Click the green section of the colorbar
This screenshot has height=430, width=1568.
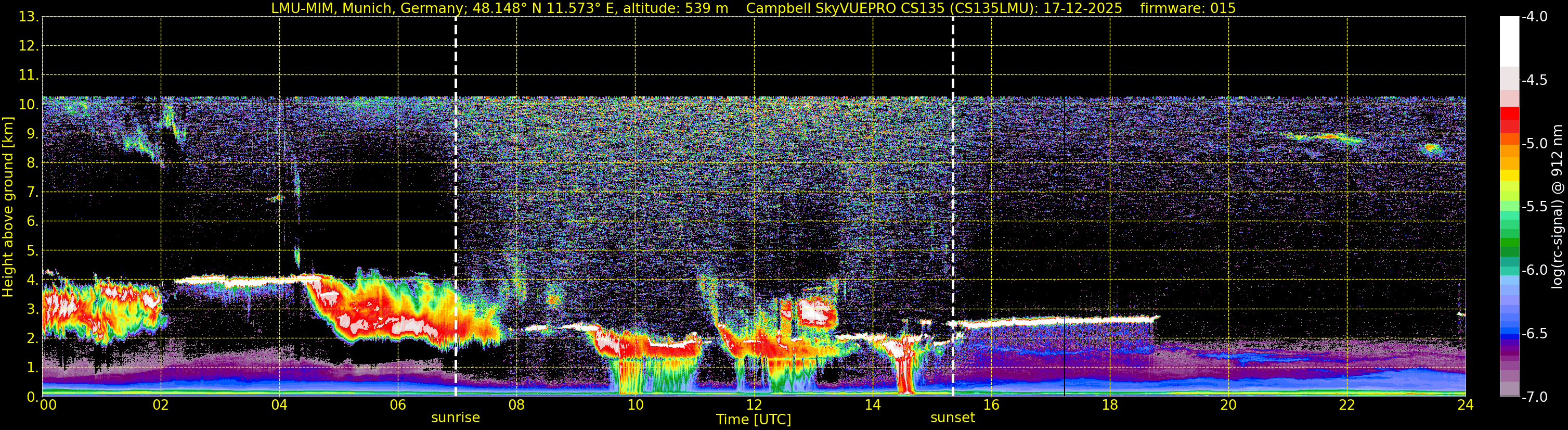point(1510,237)
